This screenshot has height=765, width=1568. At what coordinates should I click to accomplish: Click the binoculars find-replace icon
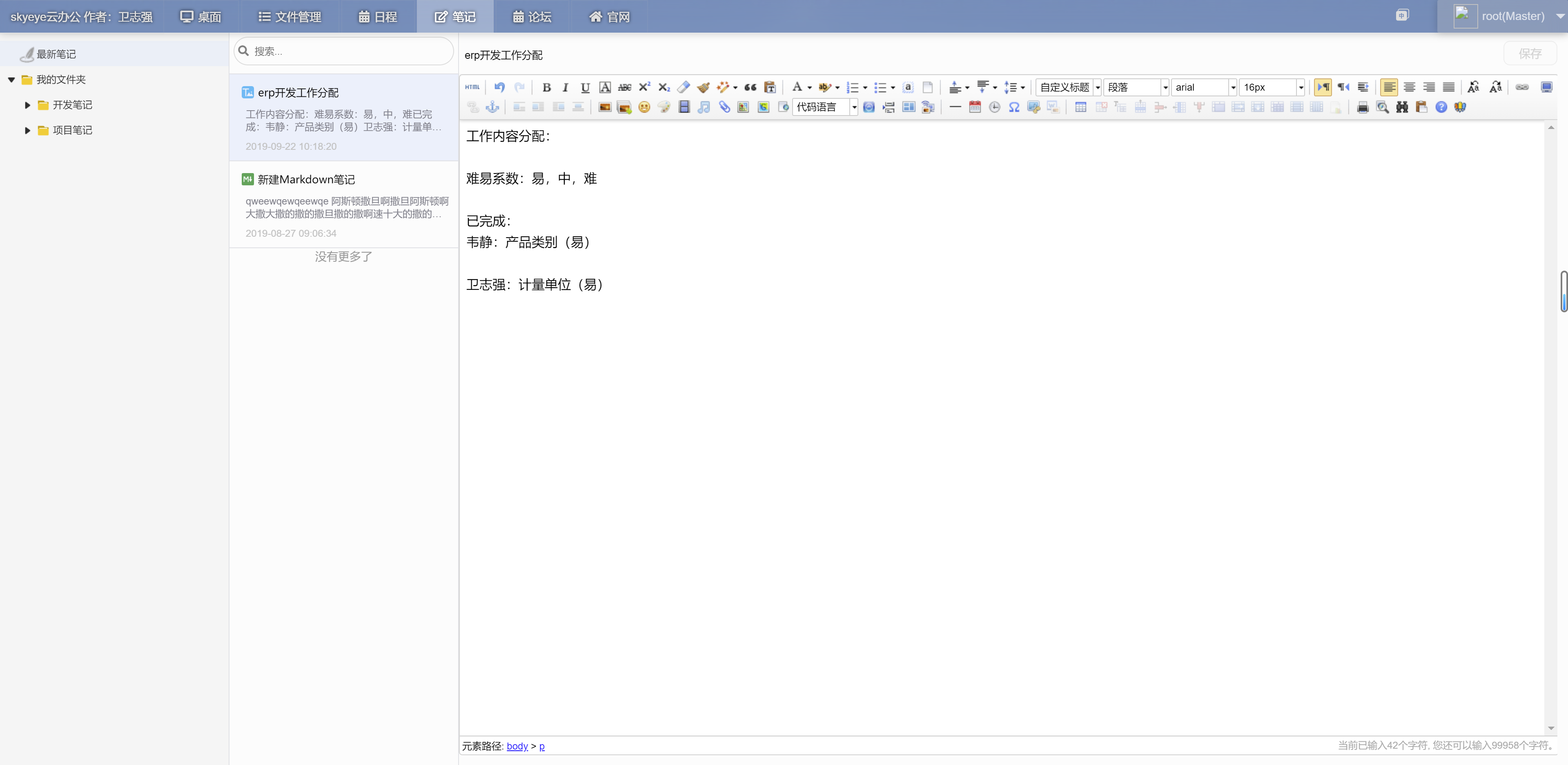click(1402, 108)
